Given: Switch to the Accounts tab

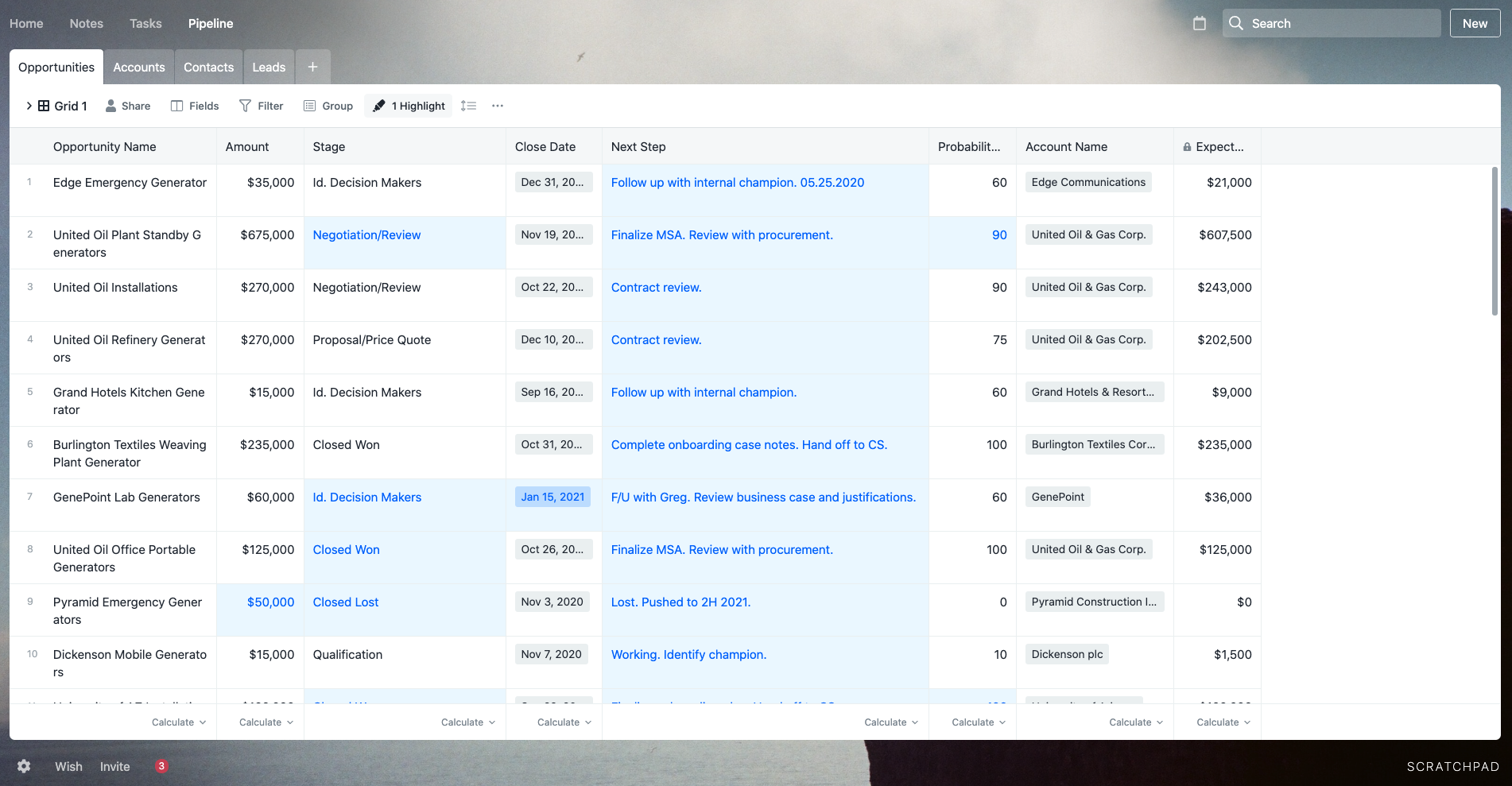Looking at the screenshot, I should [139, 67].
